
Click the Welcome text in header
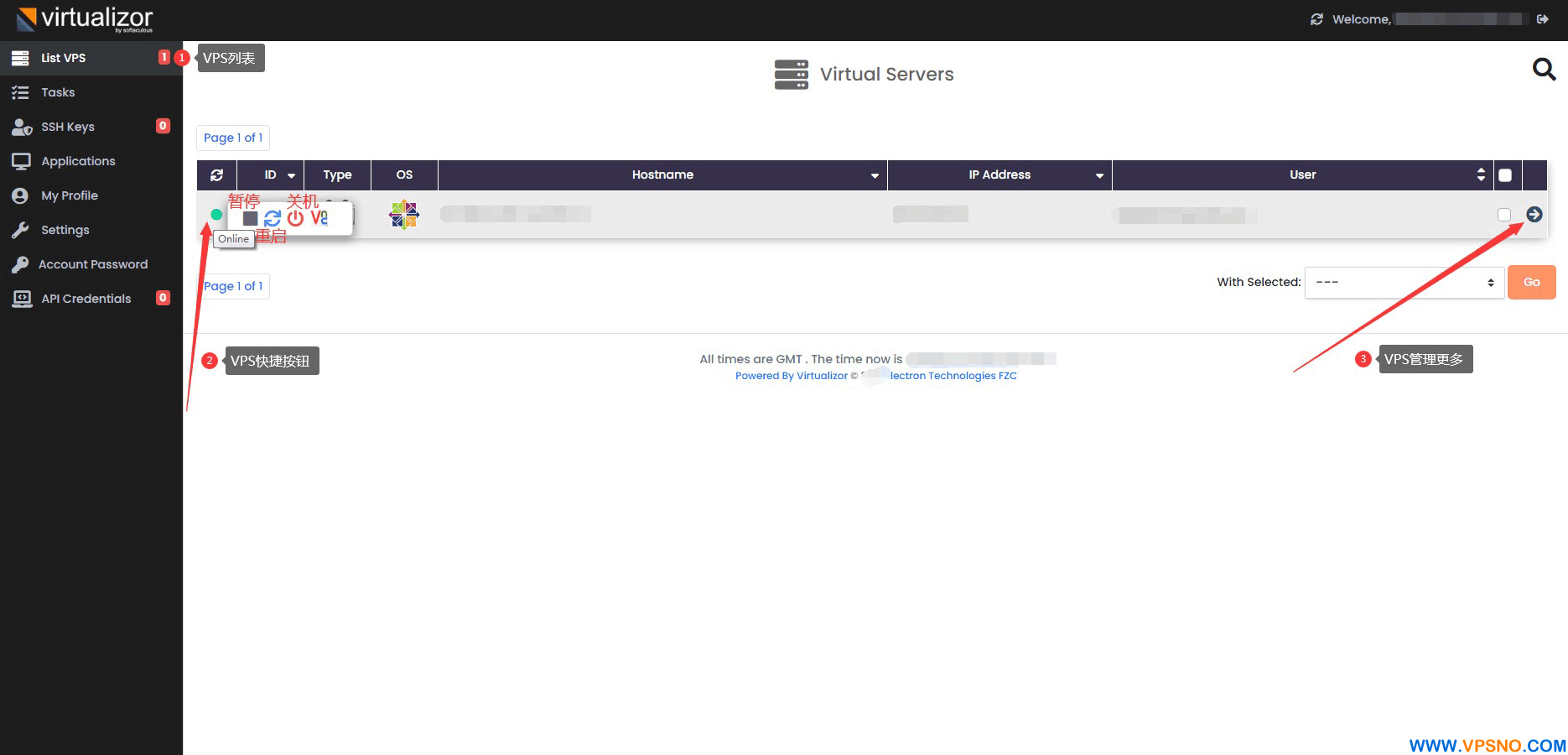[x=1361, y=19]
